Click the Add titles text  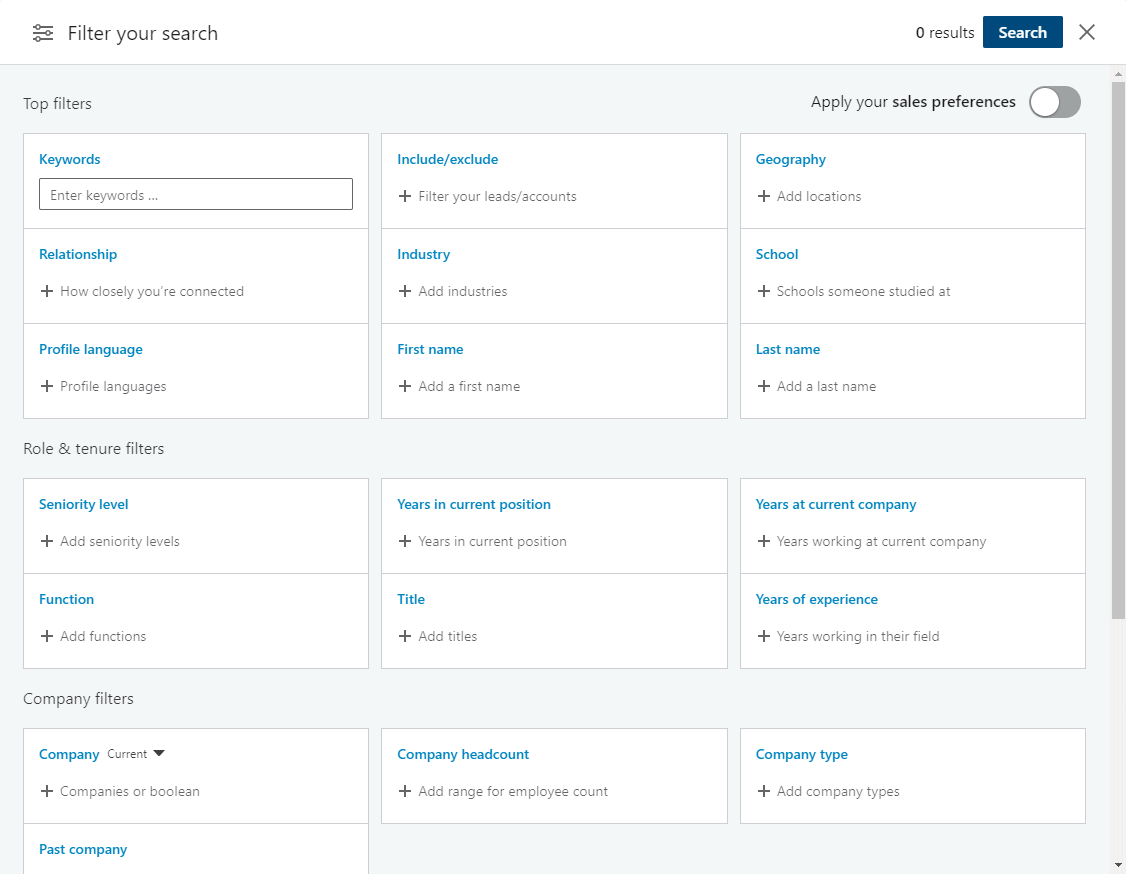click(447, 636)
